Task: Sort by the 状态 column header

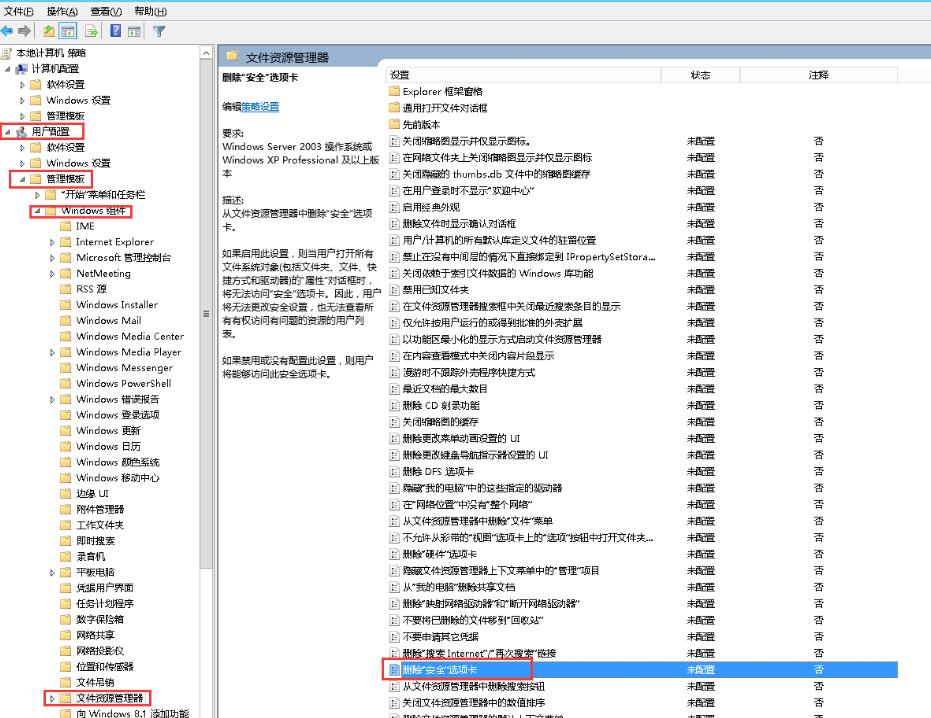Action: tap(701, 75)
